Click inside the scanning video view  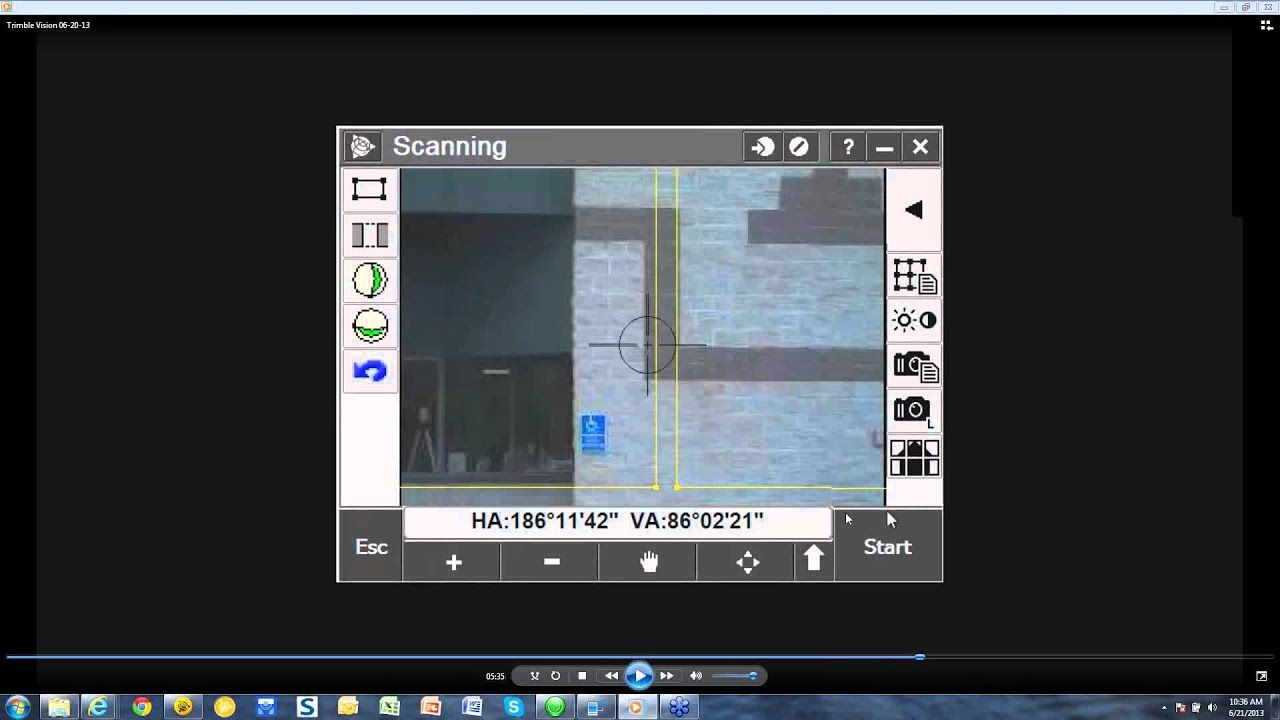pos(642,337)
